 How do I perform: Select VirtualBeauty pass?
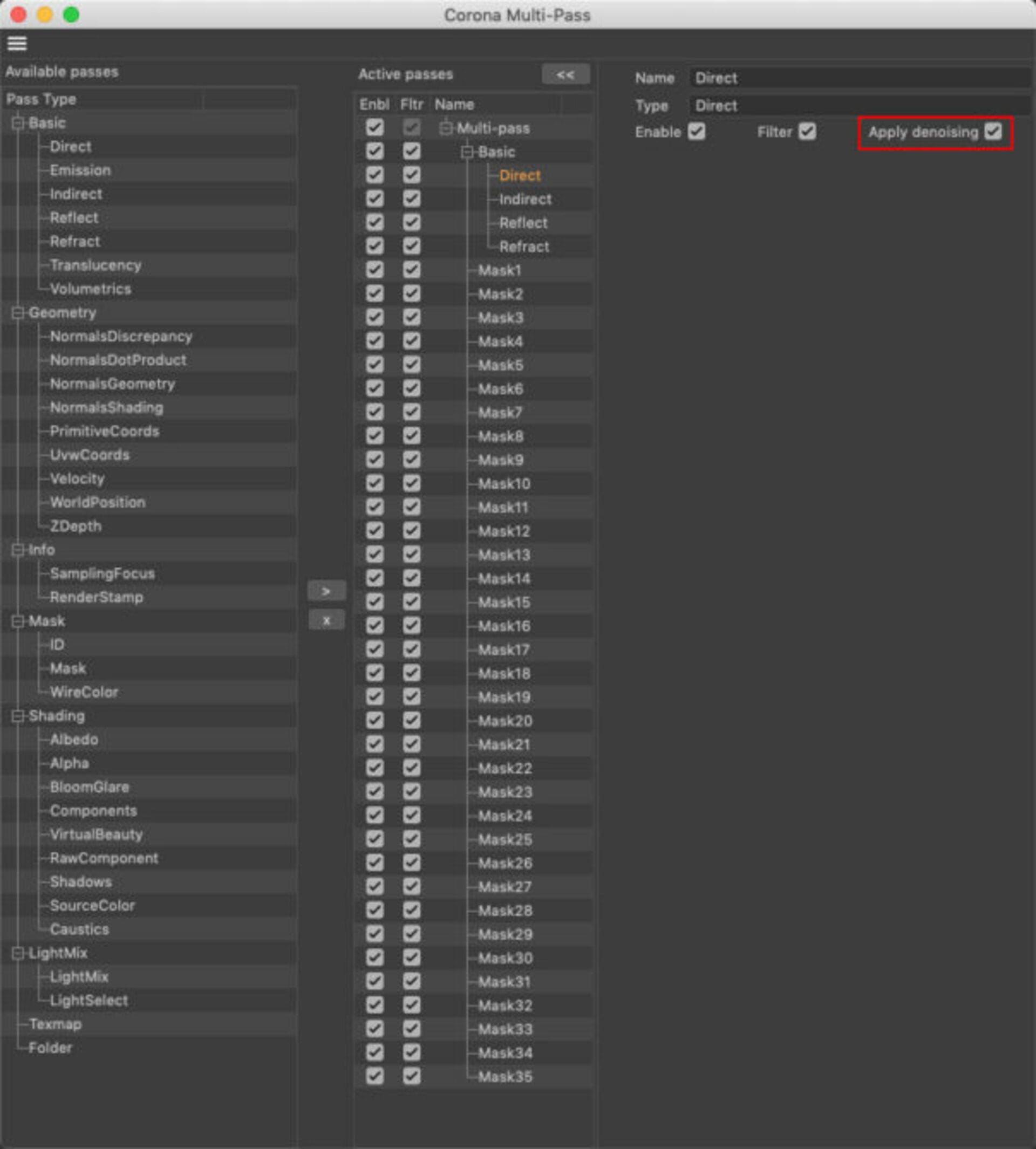pyautogui.click(x=96, y=835)
